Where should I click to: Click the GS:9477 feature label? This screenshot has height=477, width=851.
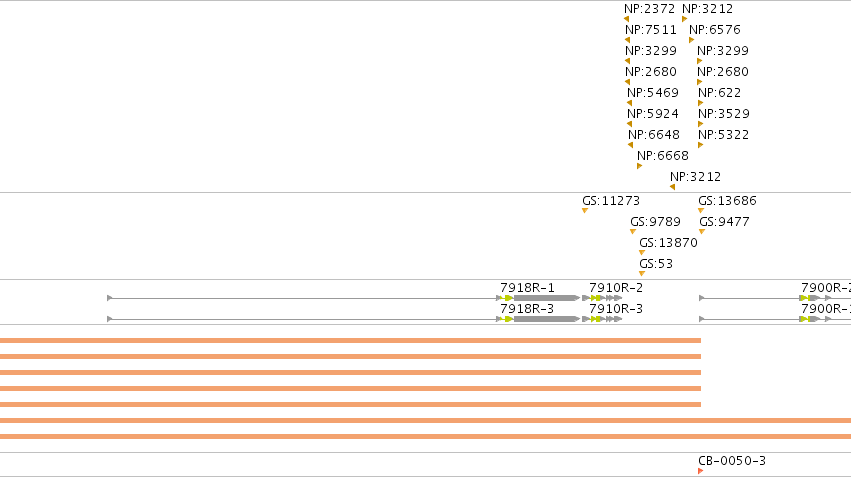point(724,222)
